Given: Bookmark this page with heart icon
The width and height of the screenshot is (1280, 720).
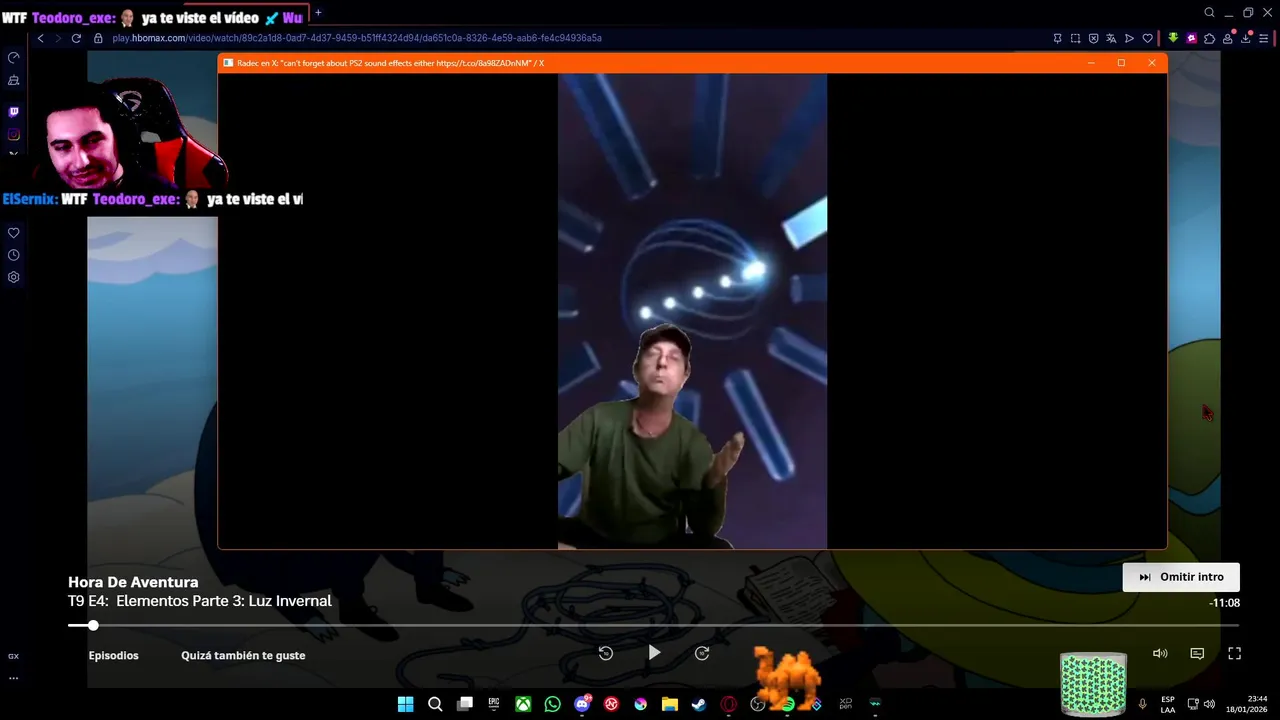Looking at the screenshot, I should pyautogui.click(x=1147, y=38).
